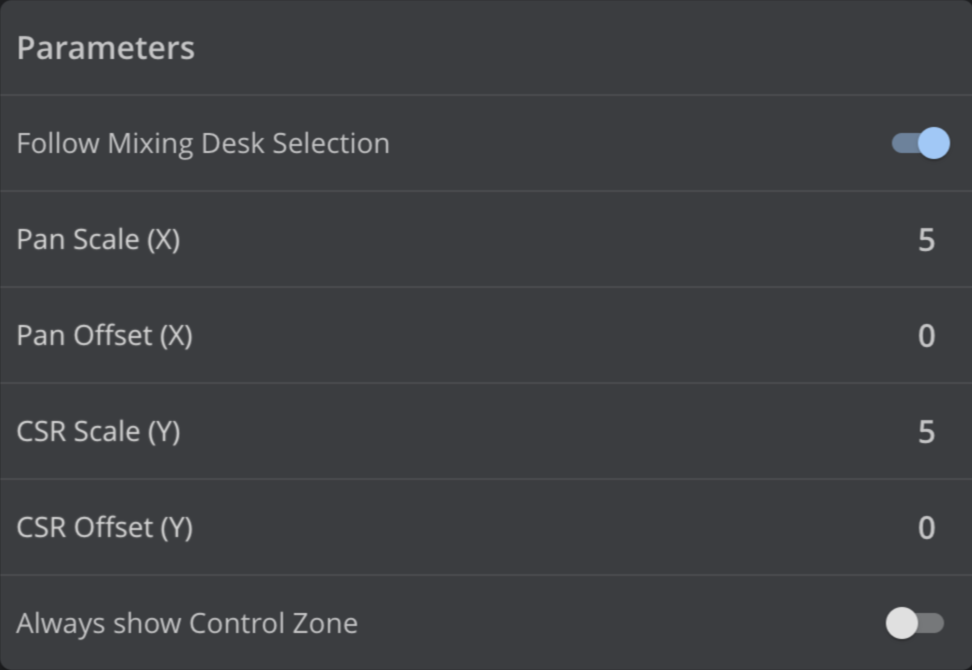Edit the Pan Offset (X) value 0

[x=926, y=336]
